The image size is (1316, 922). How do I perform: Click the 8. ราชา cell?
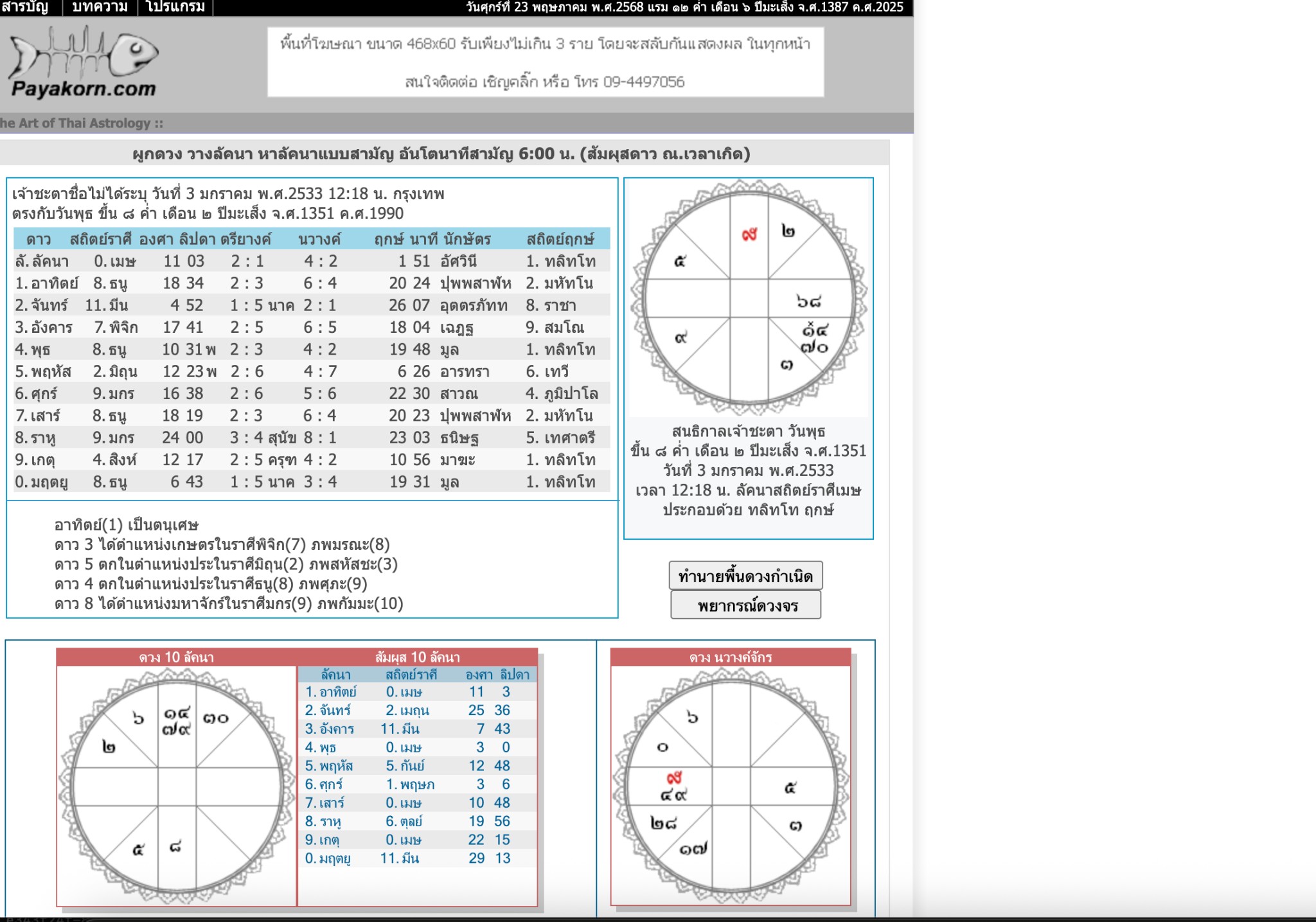tap(551, 305)
